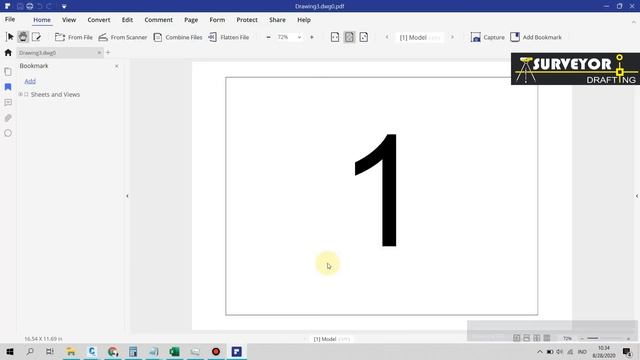Close the Bookmark panel

tap(116, 66)
